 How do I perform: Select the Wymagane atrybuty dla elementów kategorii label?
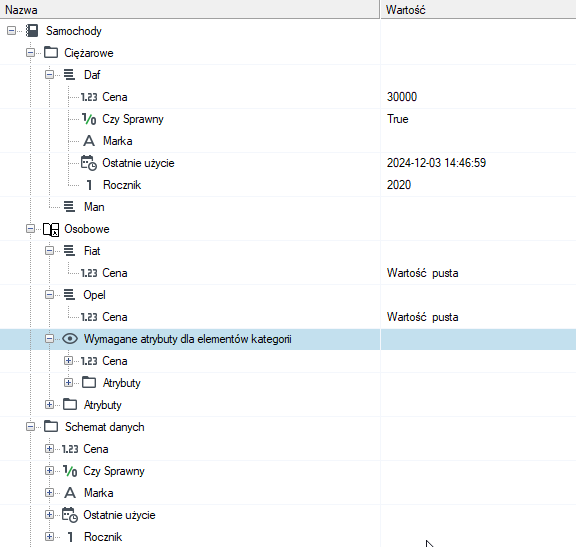(x=187, y=339)
